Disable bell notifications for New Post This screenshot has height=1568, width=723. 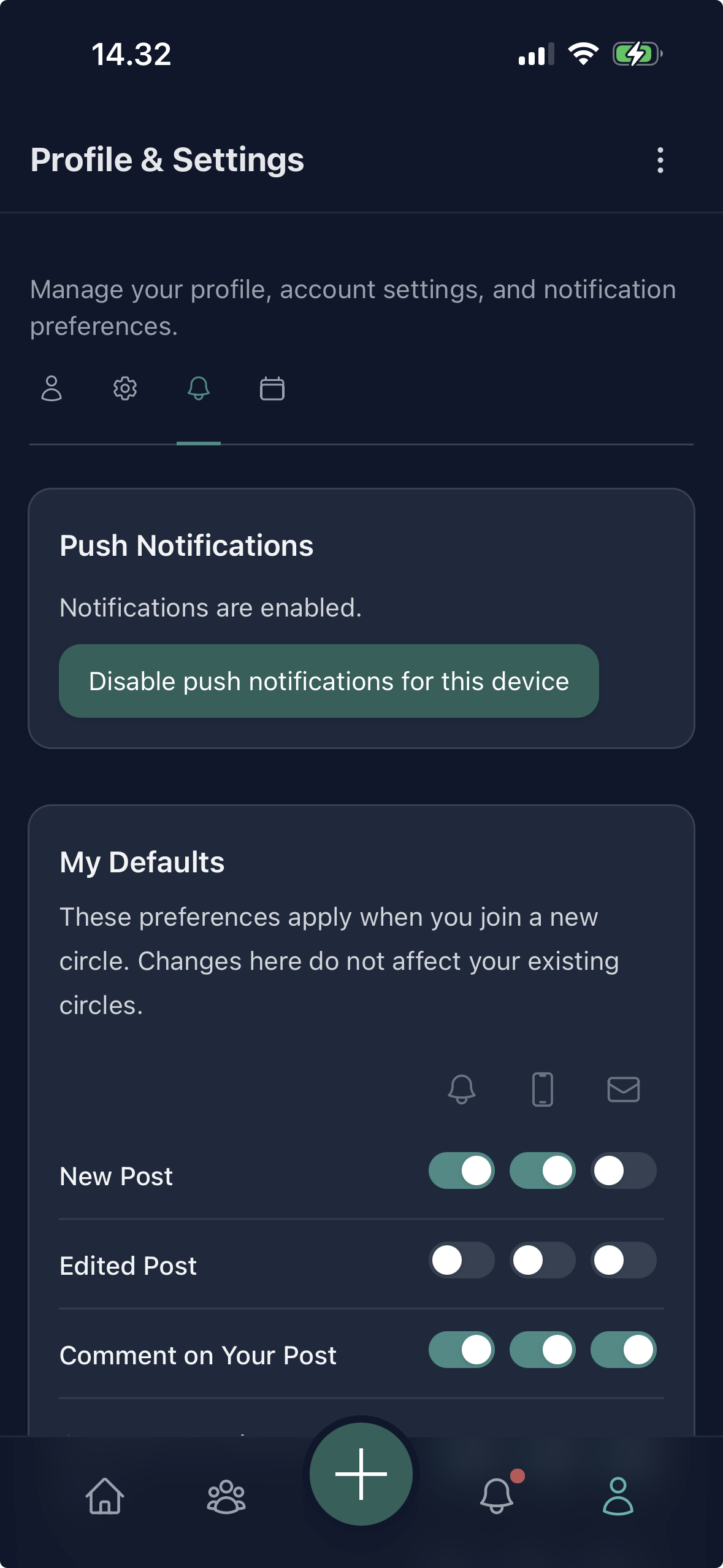(461, 1170)
